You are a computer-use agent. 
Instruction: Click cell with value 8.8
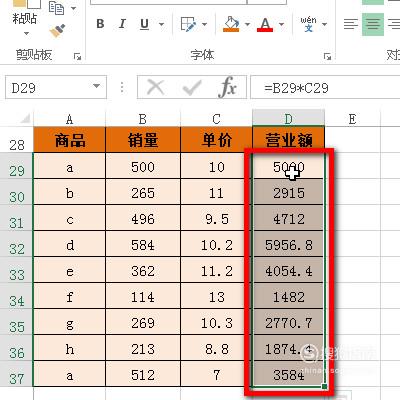pyautogui.click(x=217, y=348)
